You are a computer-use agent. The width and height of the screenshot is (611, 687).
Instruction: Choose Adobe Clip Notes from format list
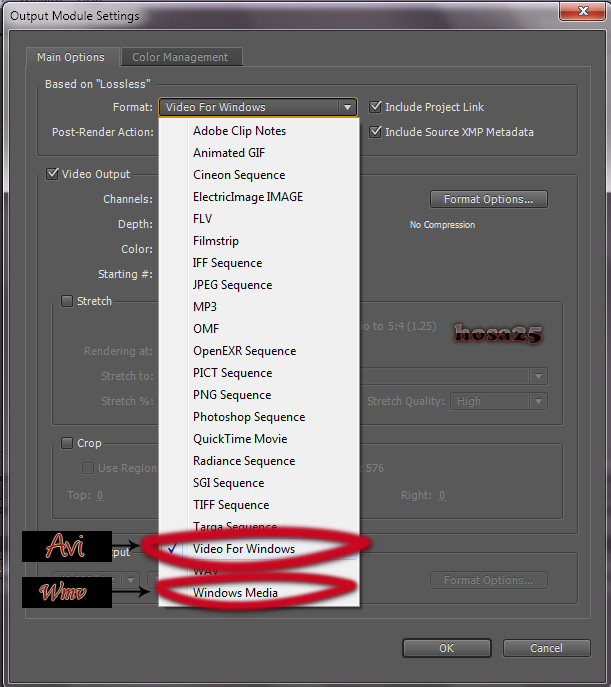[x=259, y=131]
